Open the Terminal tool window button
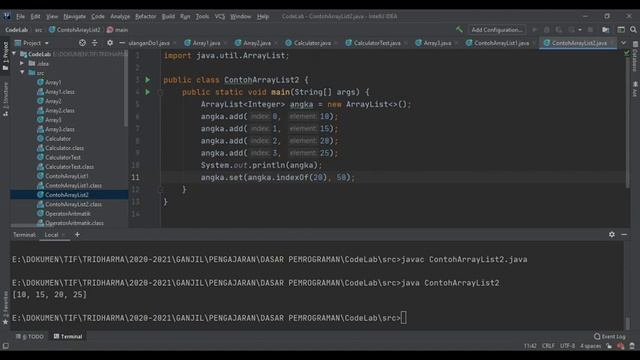Image resolution: width=640 pixels, height=360 pixels. pos(68,336)
